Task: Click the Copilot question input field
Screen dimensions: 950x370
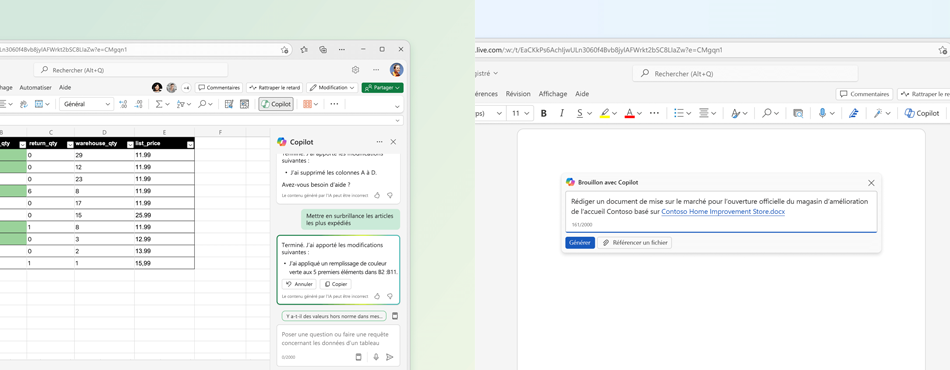Action: click(x=338, y=345)
